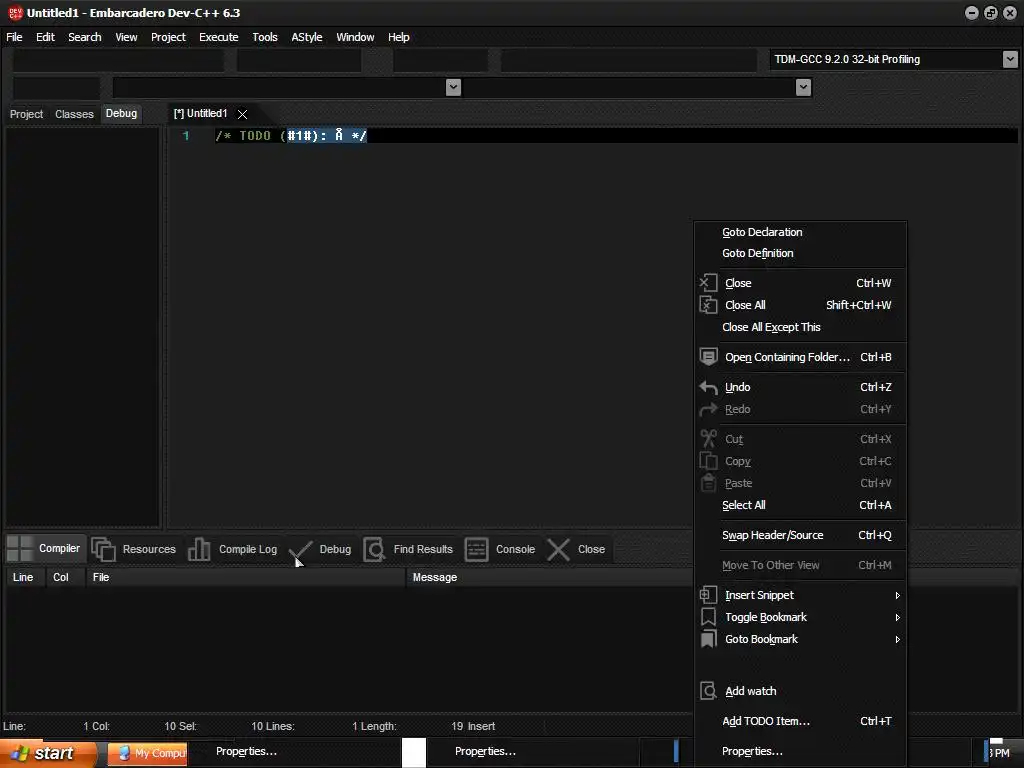
Task: Click My Computer taskbar button
Action: tap(148, 753)
